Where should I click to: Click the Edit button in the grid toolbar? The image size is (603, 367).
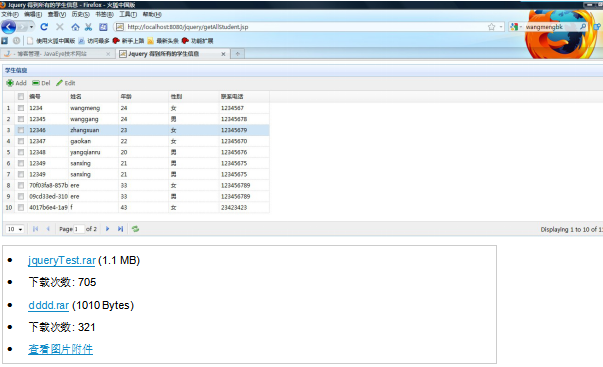pos(66,83)
